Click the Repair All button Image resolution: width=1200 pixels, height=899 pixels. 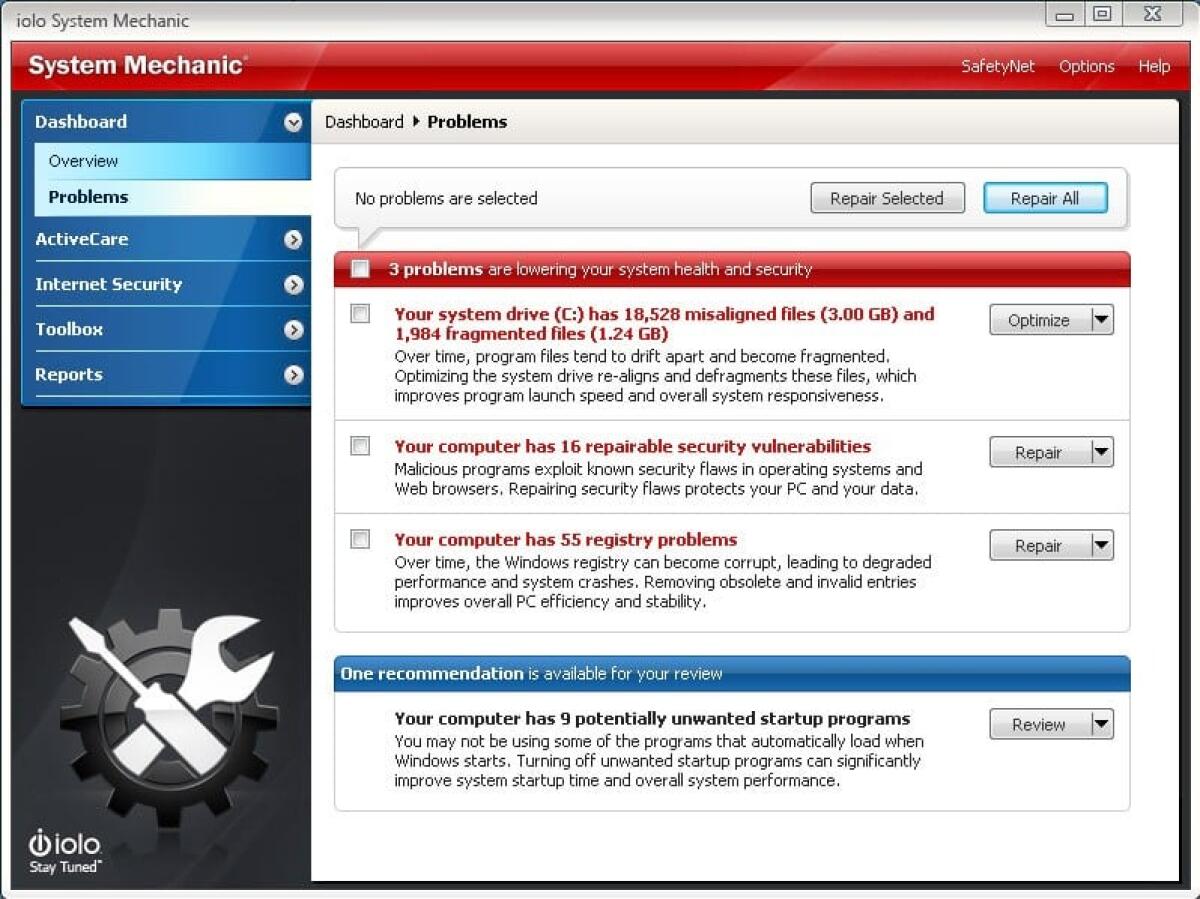[1045, 198]
